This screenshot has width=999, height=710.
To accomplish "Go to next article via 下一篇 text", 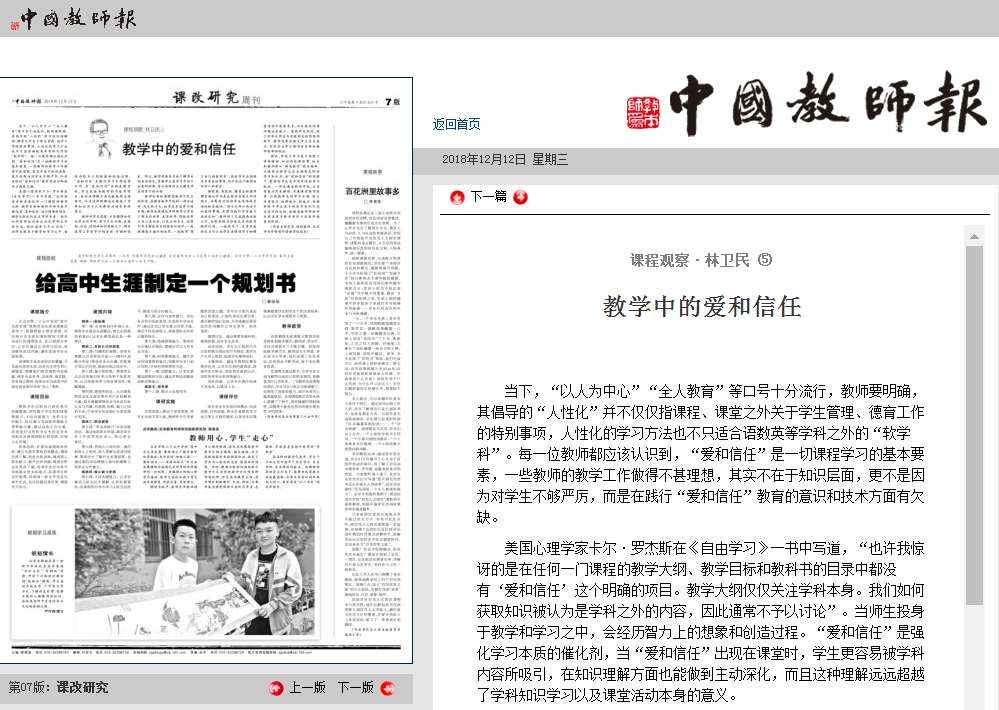I will [x=488, y=197].
